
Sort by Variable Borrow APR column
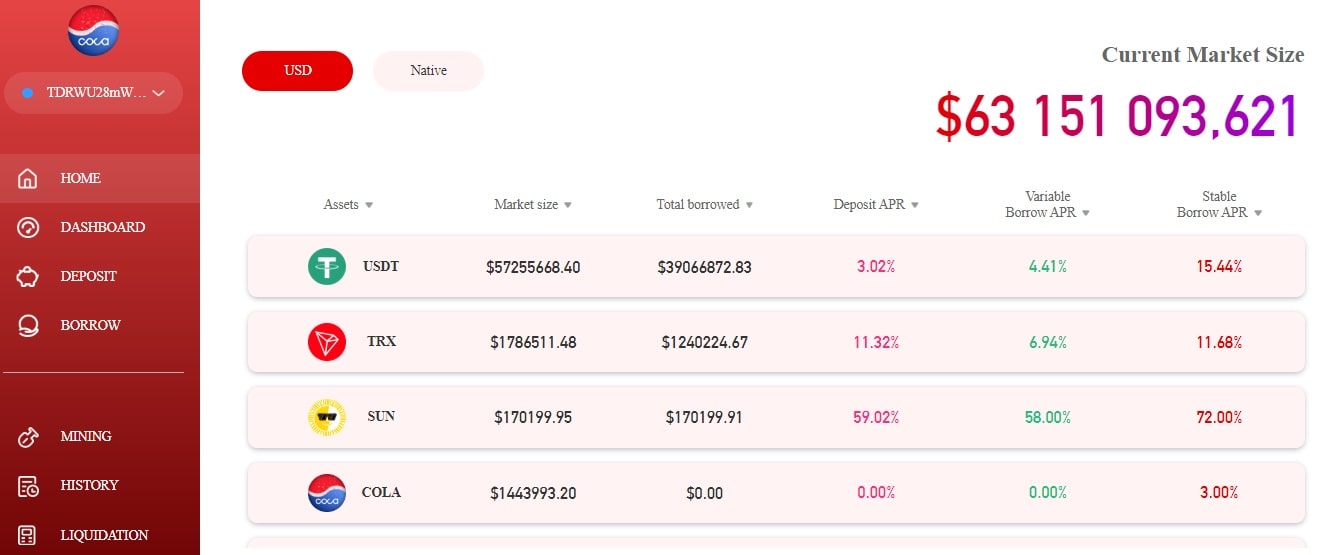(1048, 205)
